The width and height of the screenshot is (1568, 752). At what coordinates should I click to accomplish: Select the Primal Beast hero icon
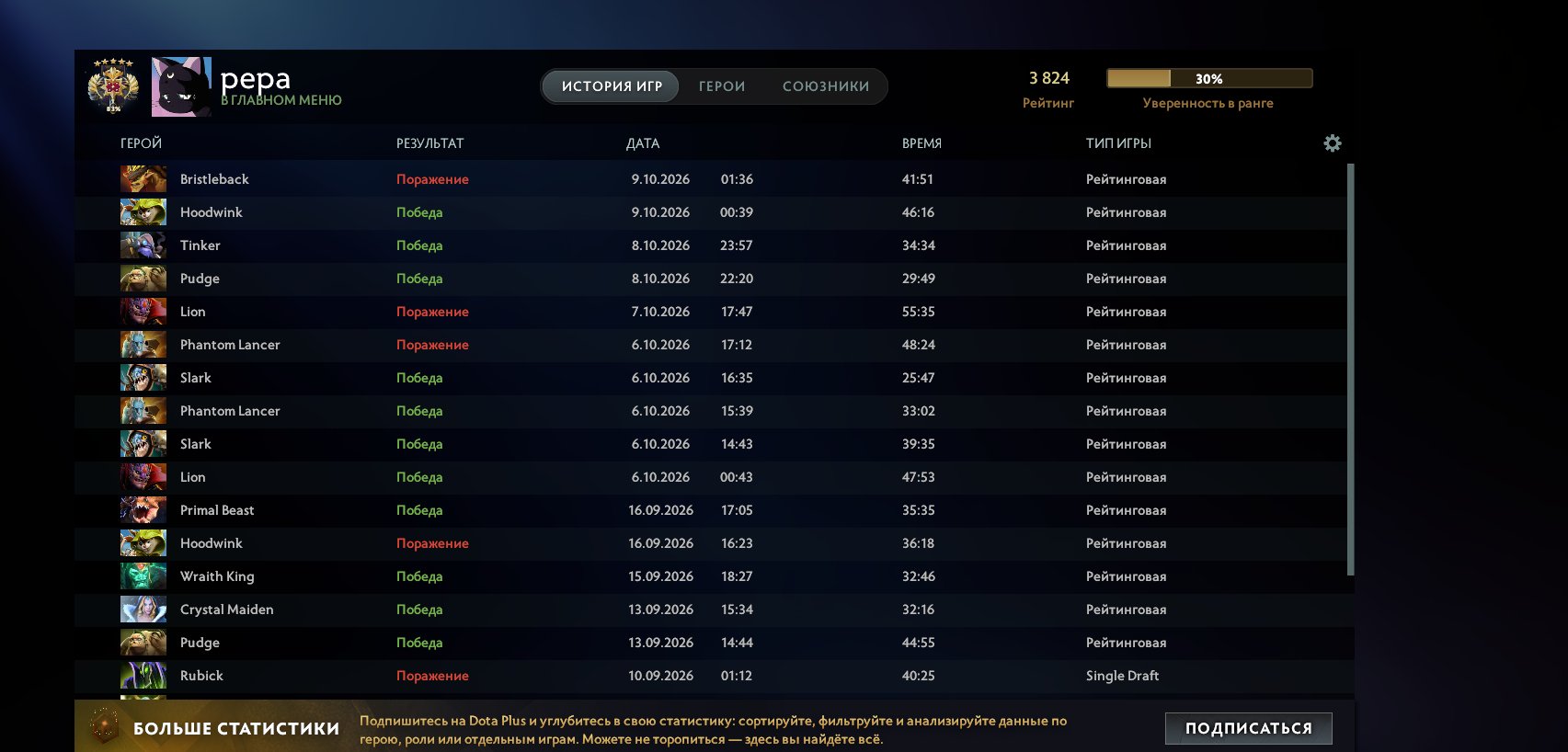pyautogui.click(x=143, y=510)
